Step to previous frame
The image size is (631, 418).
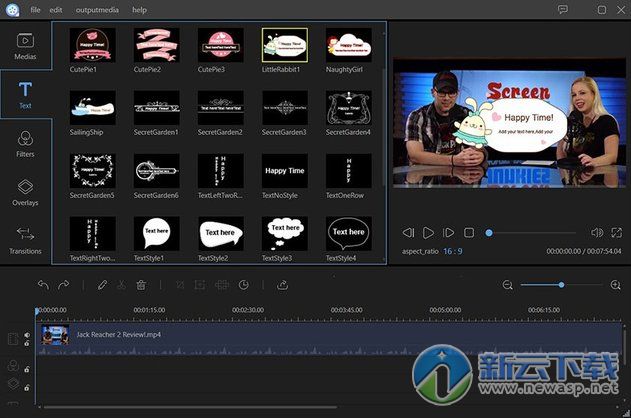pyautogui.click(x=408, y=233)
